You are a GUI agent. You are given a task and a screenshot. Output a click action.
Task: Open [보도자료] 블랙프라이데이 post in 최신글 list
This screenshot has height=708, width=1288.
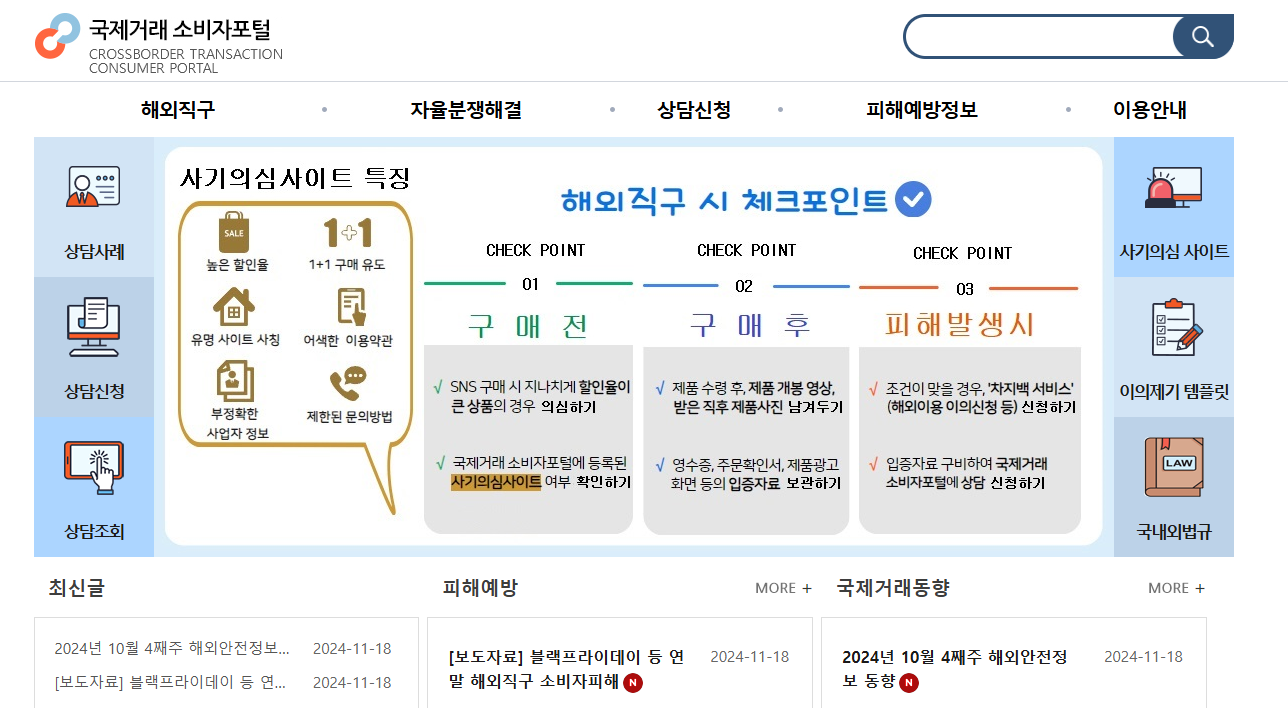170,682
